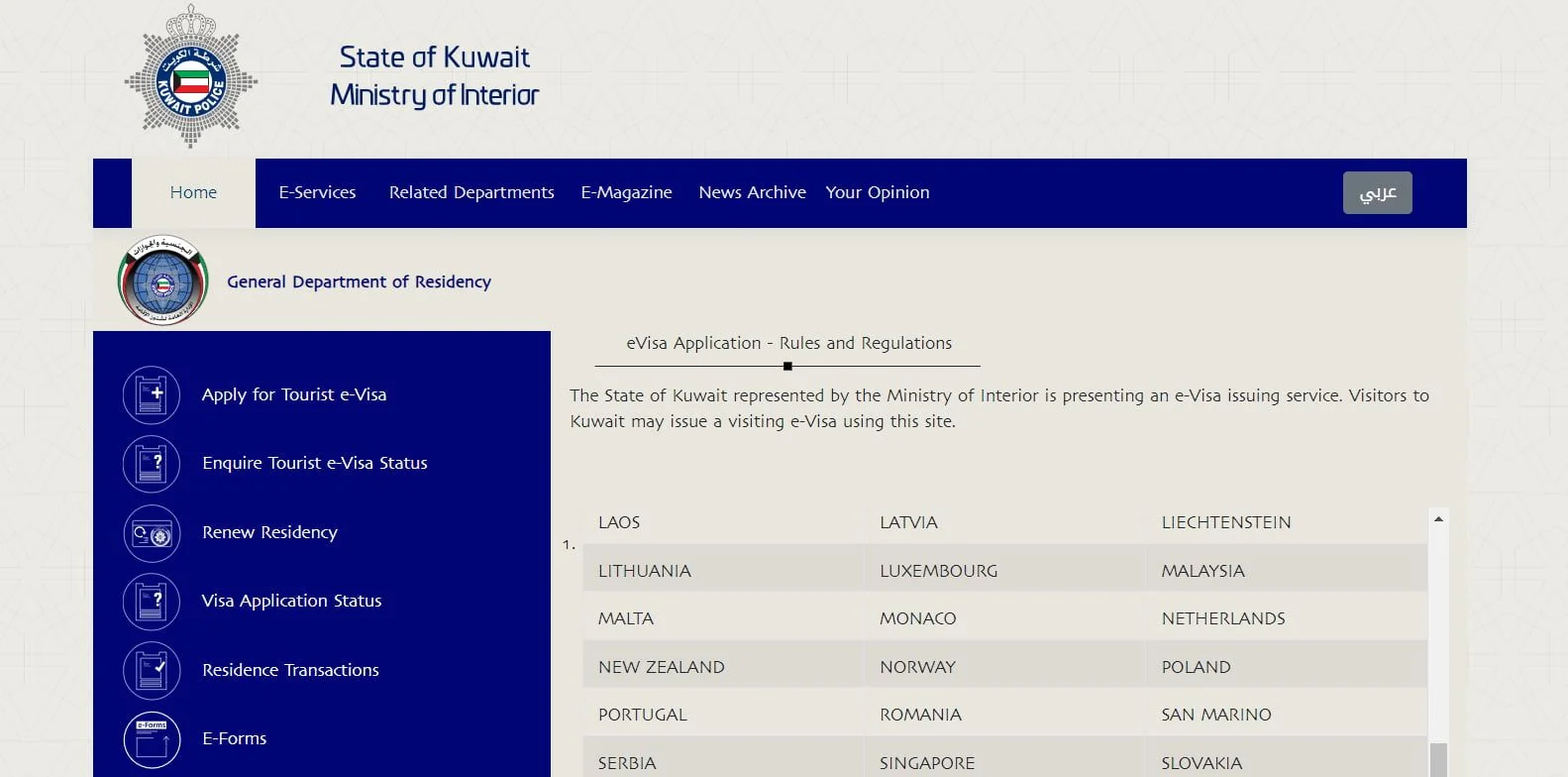Click the Visa Application Status icon
This screenshot has height=777, width=1568.
[152, 602]
